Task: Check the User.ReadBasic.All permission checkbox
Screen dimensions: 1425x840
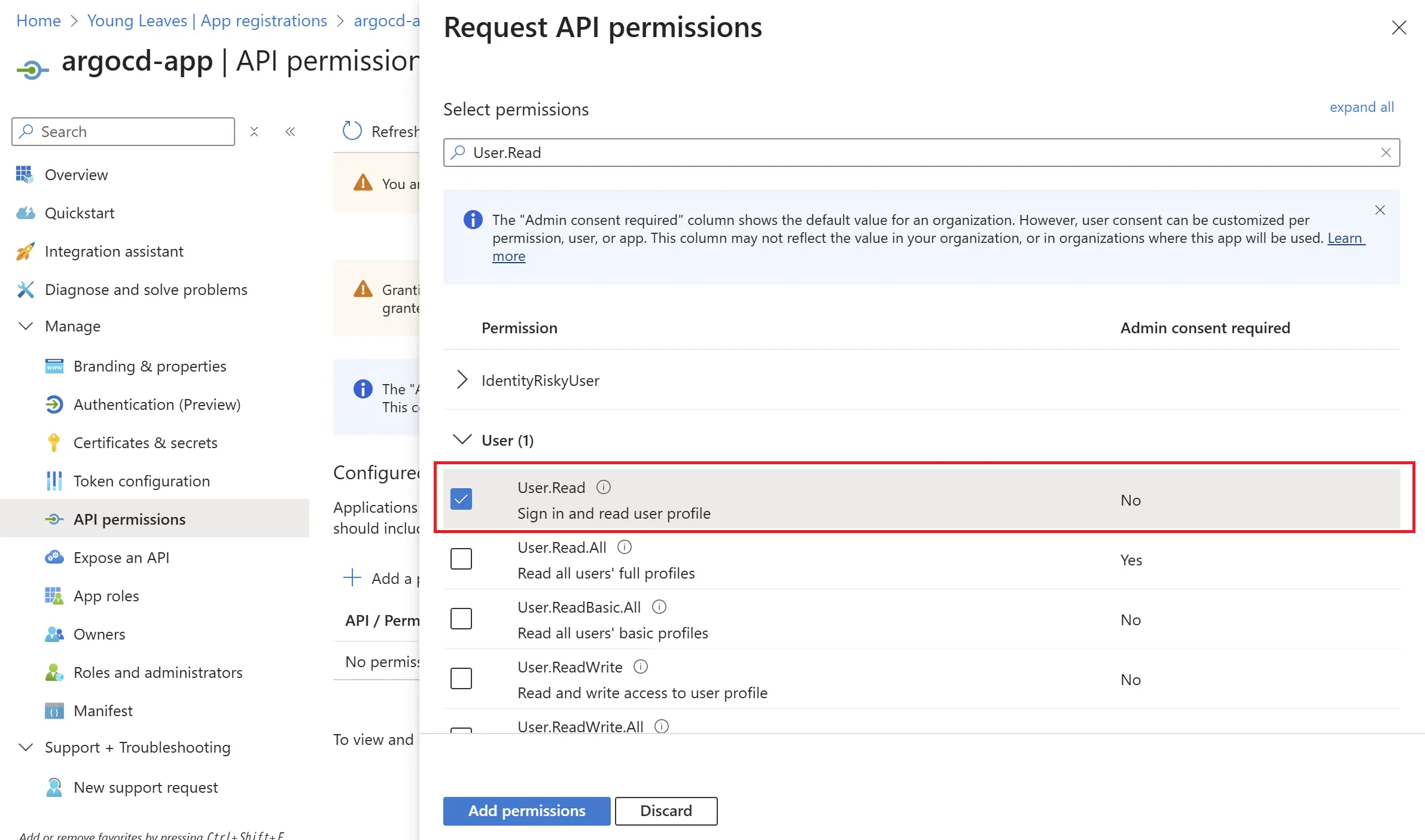Action: click(461, 619)
